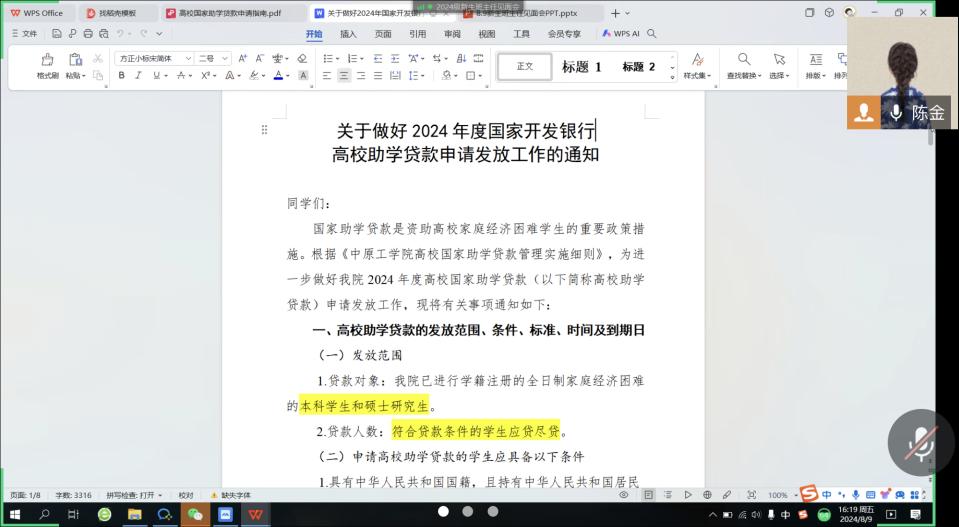Click the search magnifier next to WPS AI
Viewport: 959px width, 527px height.
pos(652,33)
